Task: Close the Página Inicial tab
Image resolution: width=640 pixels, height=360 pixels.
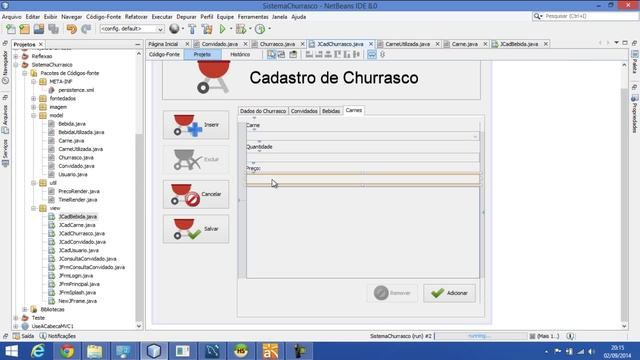Action: coord(187,44)
